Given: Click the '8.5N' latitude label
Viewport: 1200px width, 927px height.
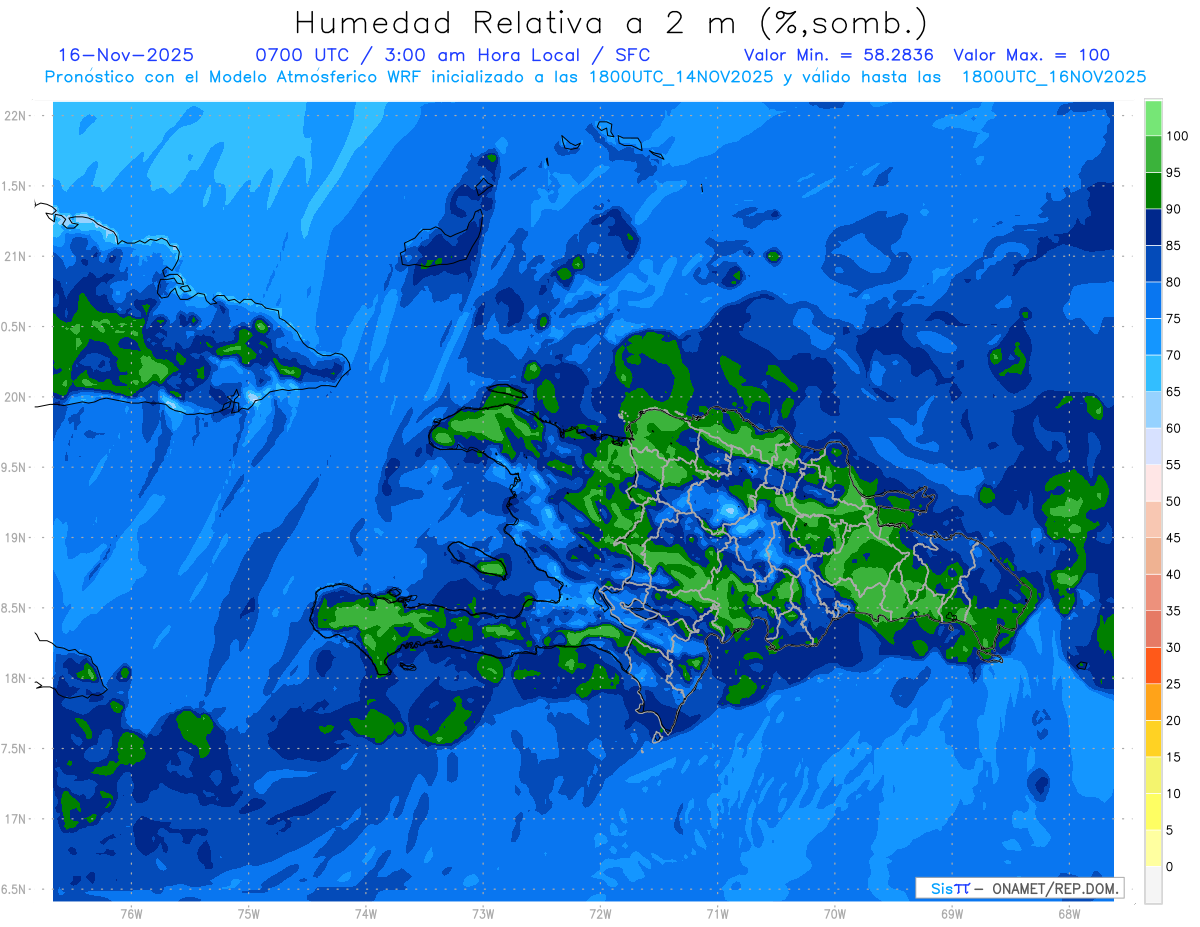Looking at the screenshot, I should coord(13,608).
